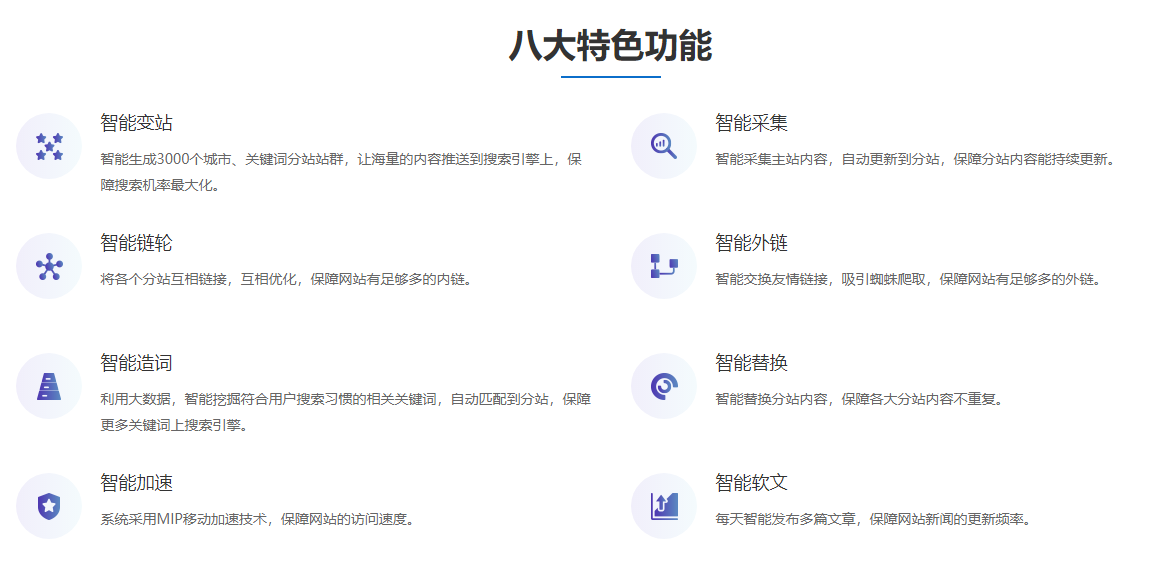Click the 智能加速 shield star icon
This screenshot has height=565, width=1168.
coord(49,506)
